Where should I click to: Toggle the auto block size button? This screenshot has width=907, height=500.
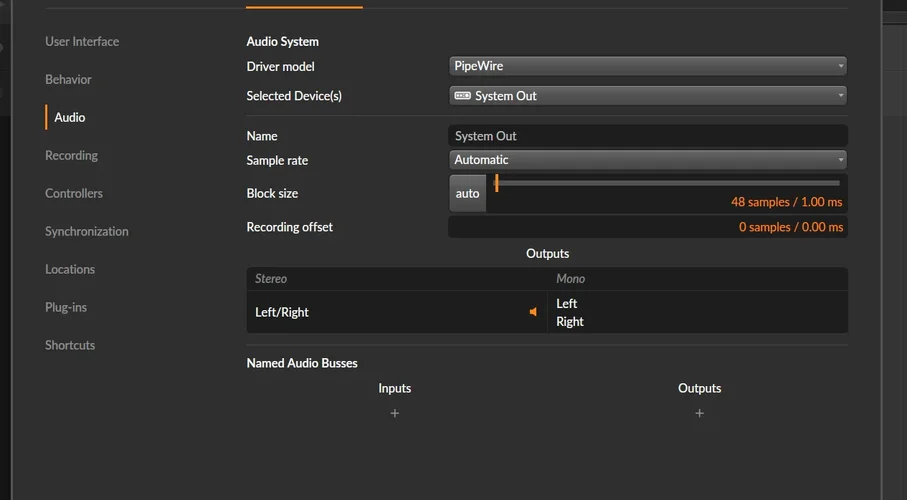tap(467, 193)
